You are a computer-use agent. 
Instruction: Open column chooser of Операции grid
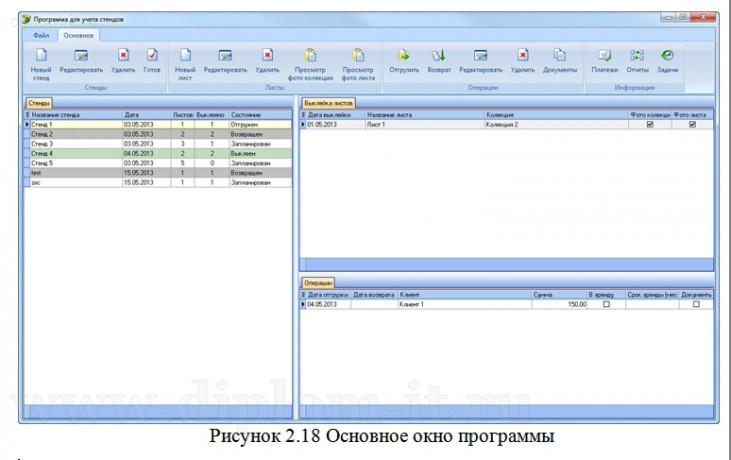[303, 295]
